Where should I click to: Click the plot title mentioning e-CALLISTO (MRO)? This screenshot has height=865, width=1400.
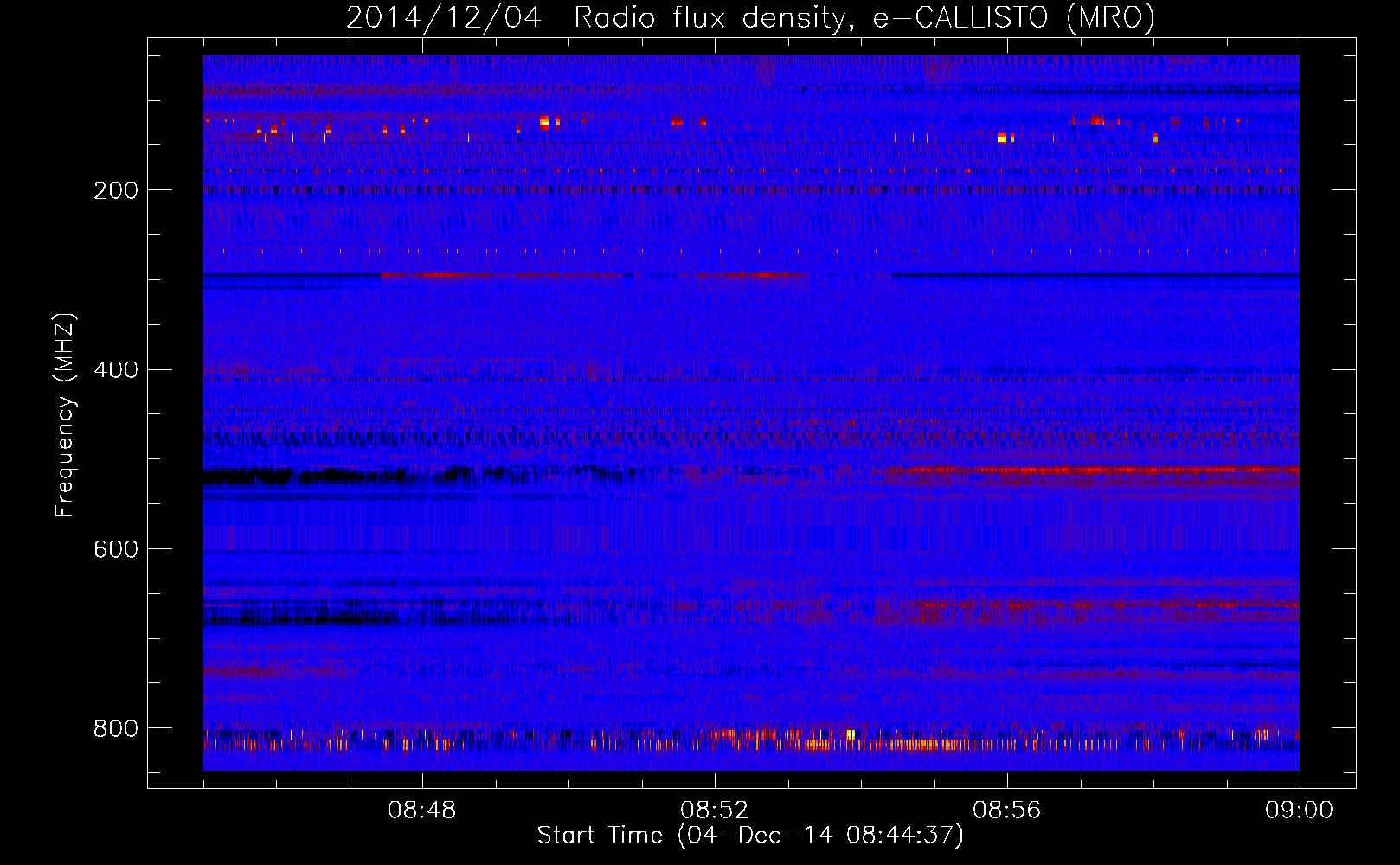750,17
